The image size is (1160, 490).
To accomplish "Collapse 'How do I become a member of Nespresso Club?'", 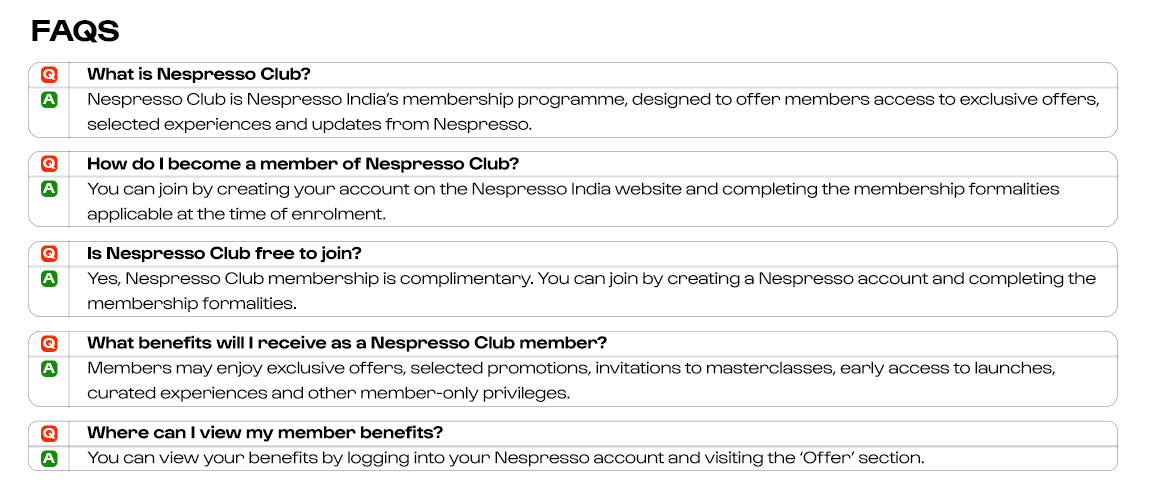I will pyautogui.click(x=573, y=164).
